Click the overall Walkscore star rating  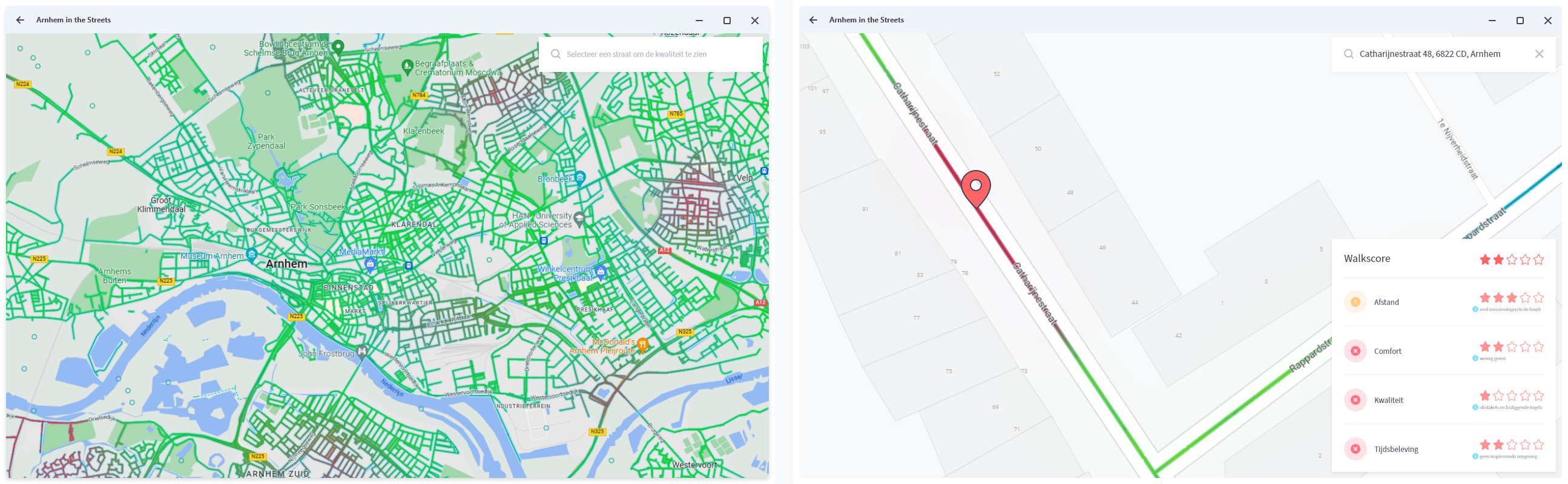[1511, 260]
